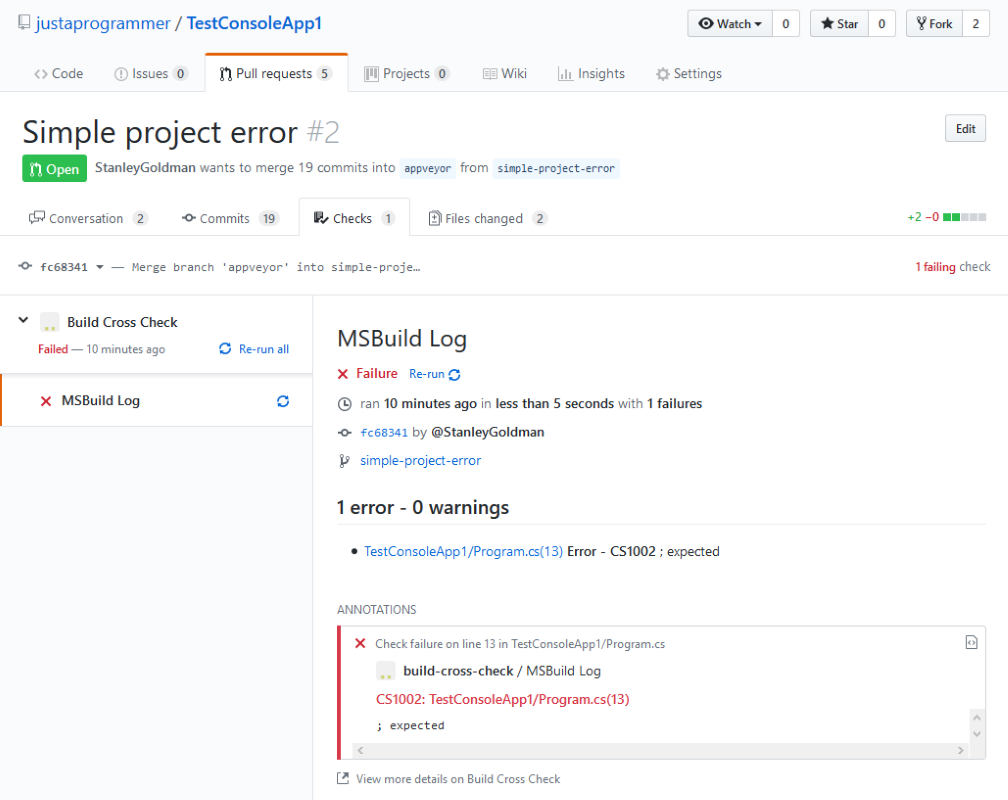The height and width of the screenshot is (800, 1008).
Task: Switch to the Commits tab
Action: 230,218
